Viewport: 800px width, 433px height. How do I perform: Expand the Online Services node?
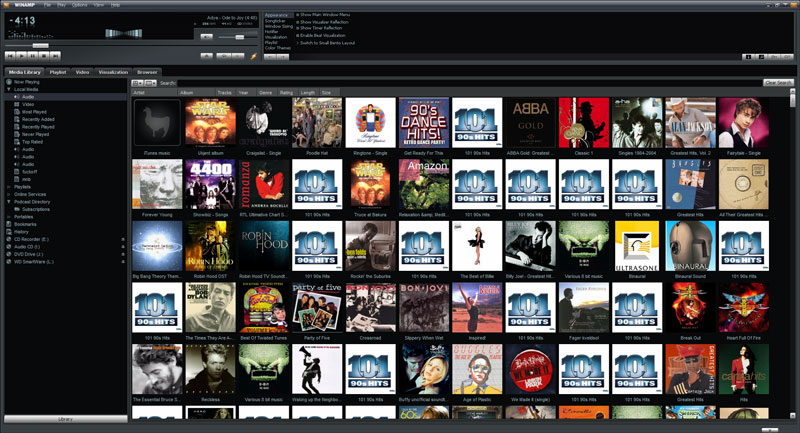(9, 194)
